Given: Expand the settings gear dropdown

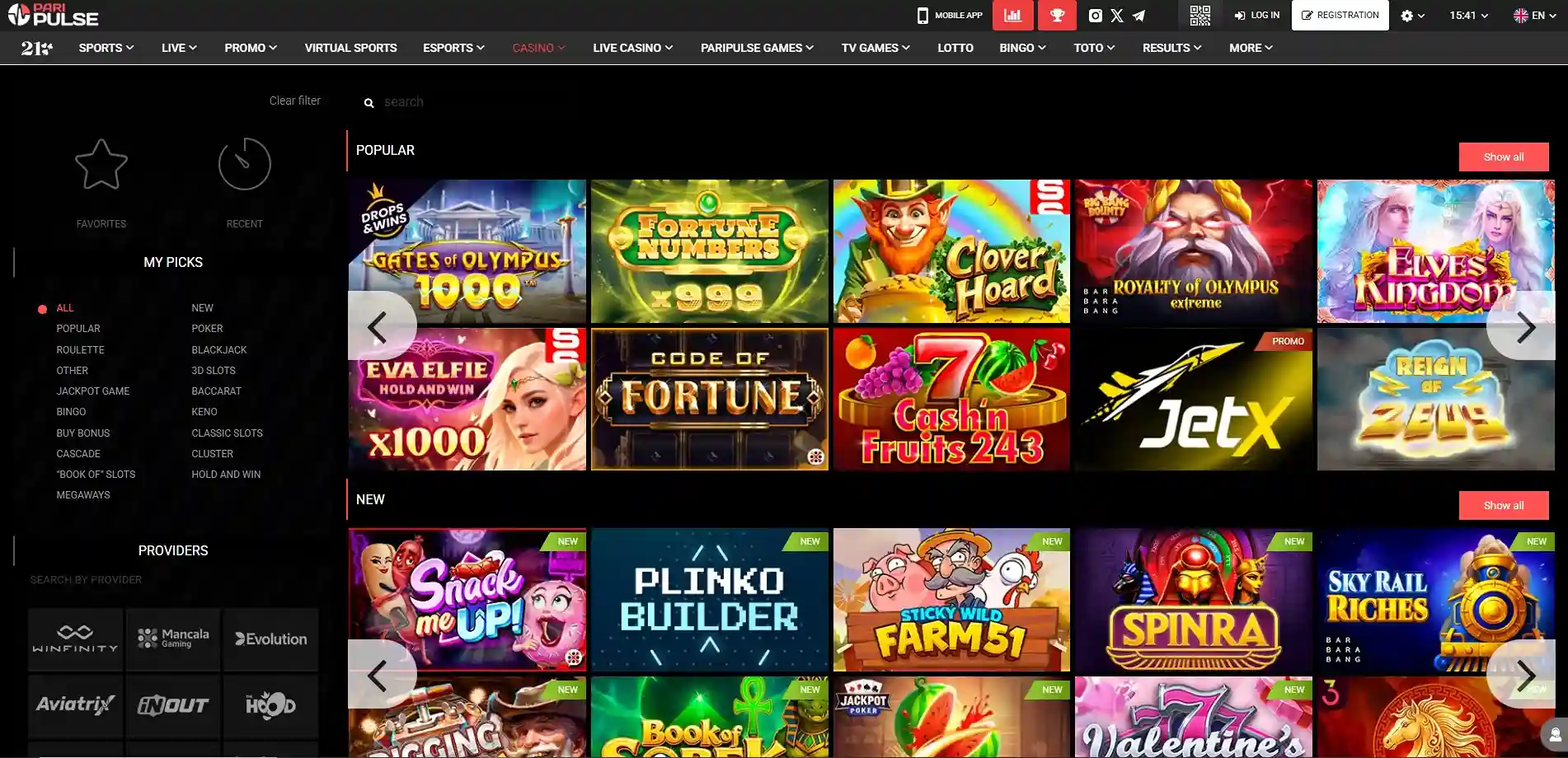Looking at the screenshot, I should tap(1412, 16).
